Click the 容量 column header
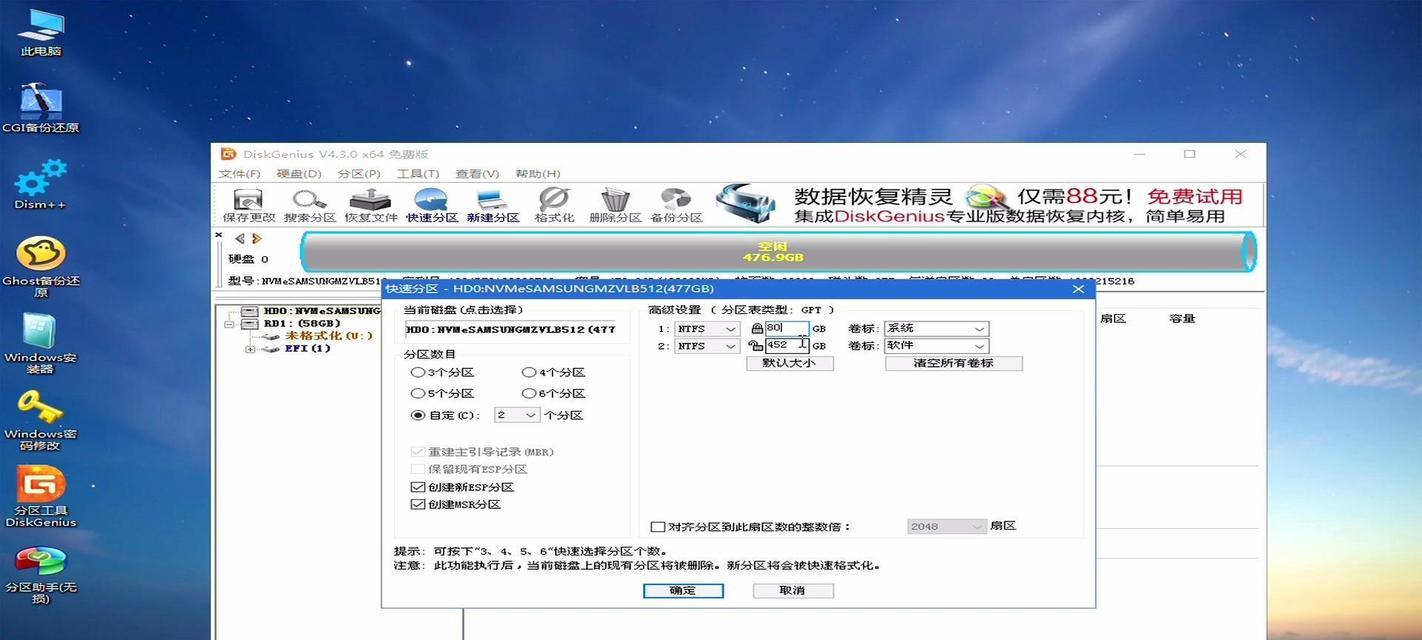This screenshot has height=640, width=1422. click(1182, 319)
